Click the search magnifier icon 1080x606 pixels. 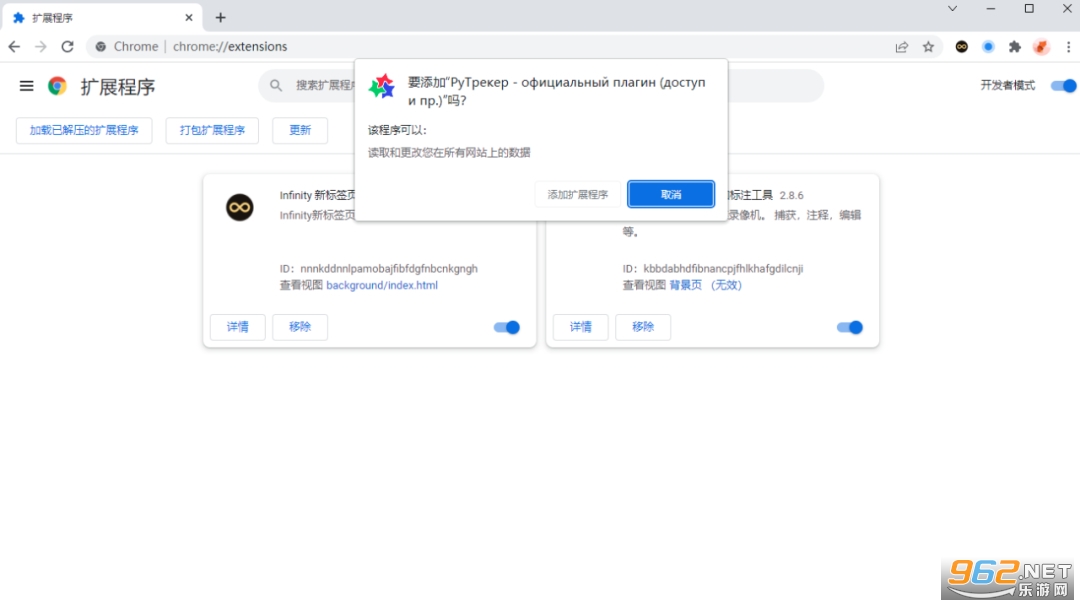[x=276, y=85]
